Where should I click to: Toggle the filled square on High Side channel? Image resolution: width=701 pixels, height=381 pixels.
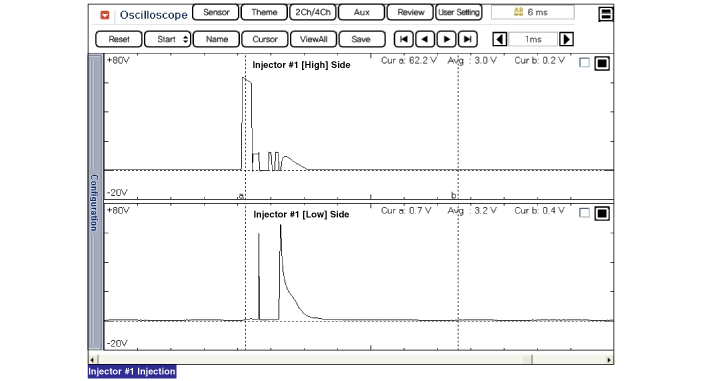point(602,63)
